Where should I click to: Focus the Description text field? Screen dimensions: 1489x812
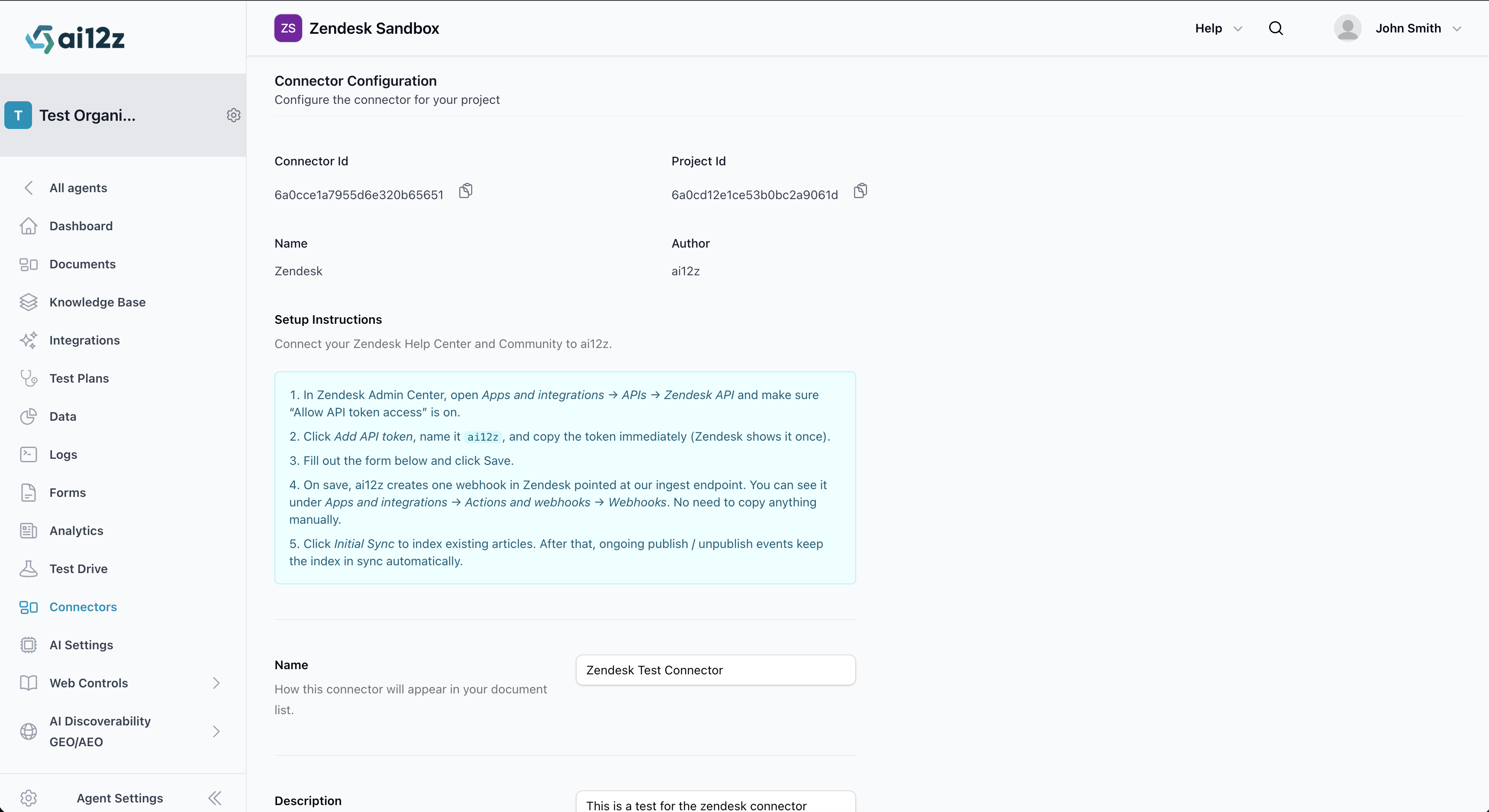pos(715,802)
